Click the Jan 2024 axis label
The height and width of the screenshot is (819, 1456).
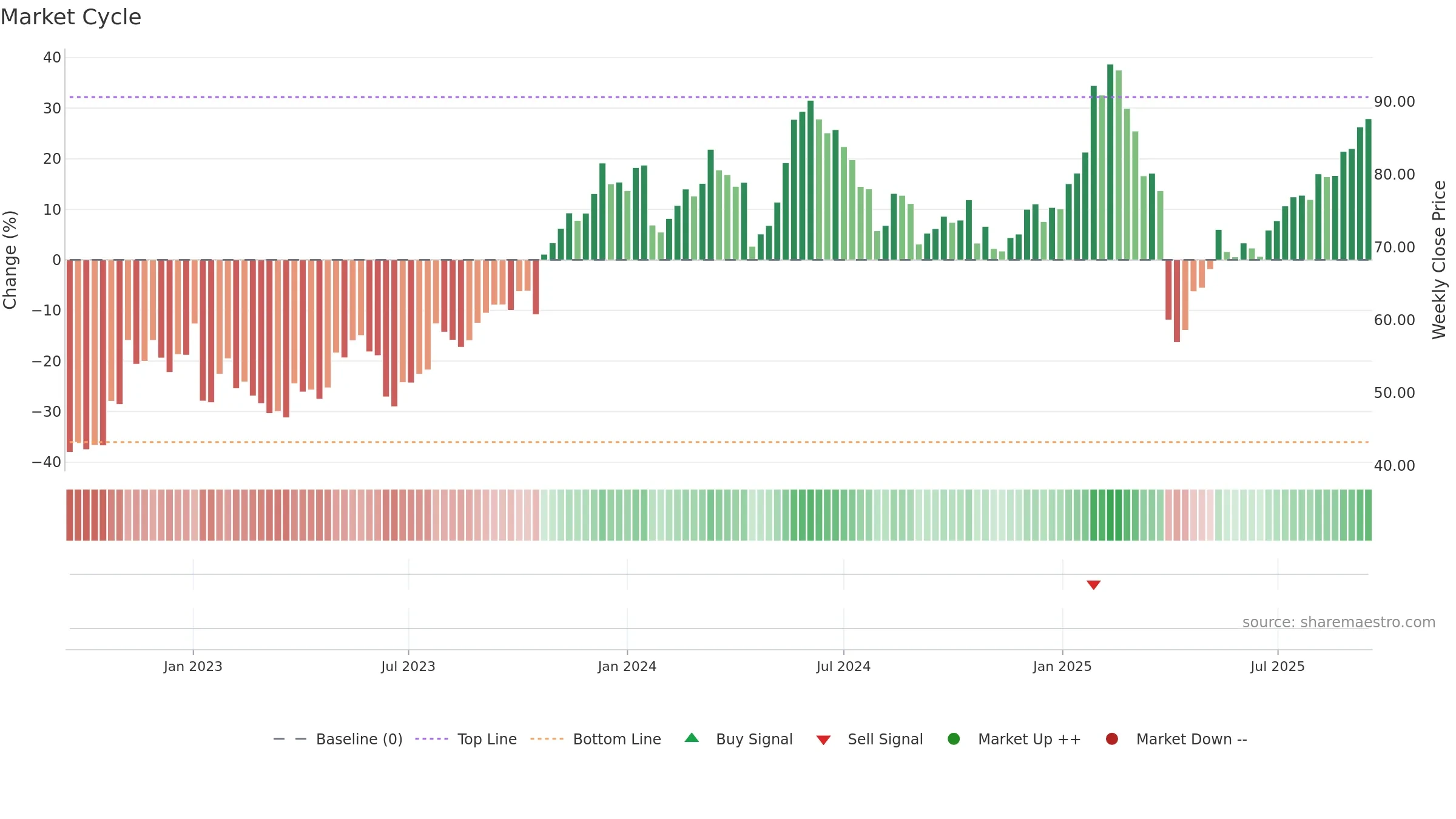pos(627,666)
